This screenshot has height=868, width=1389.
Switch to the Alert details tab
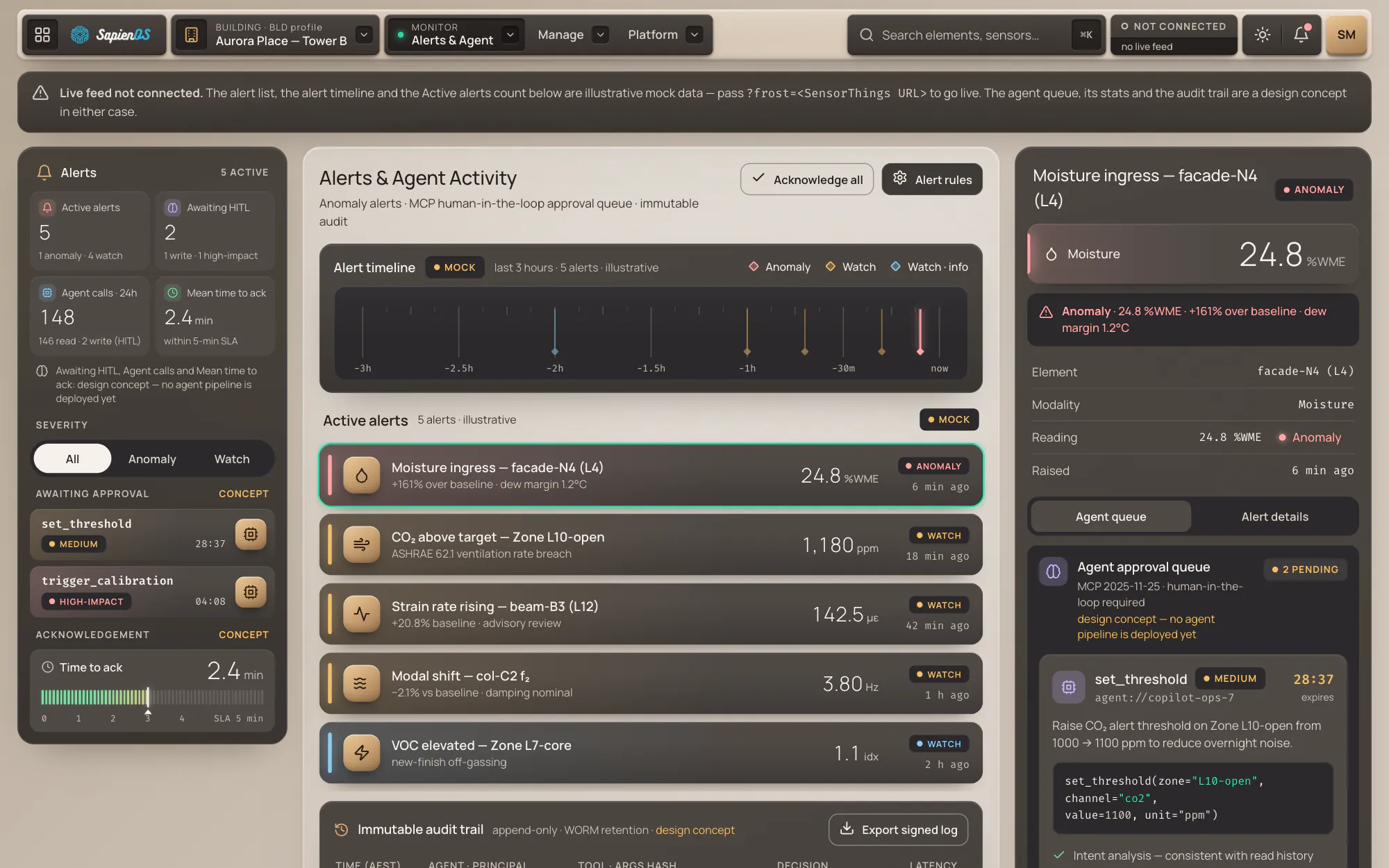click(x=1274, y=516)
